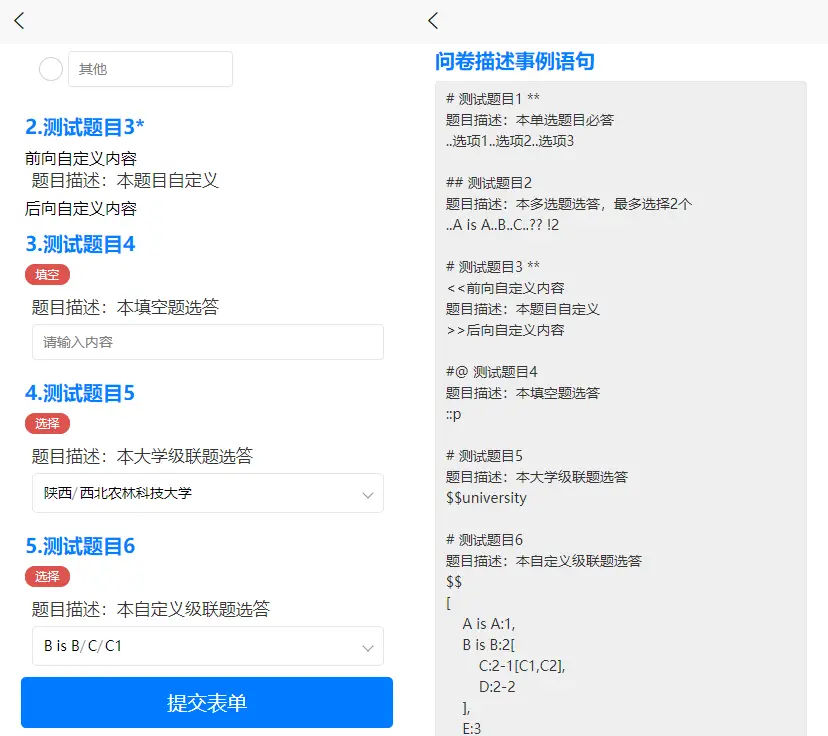Click the chevron in the 陕西/西北农林科技大学 selector
The image size is (828, 736).
367,494
